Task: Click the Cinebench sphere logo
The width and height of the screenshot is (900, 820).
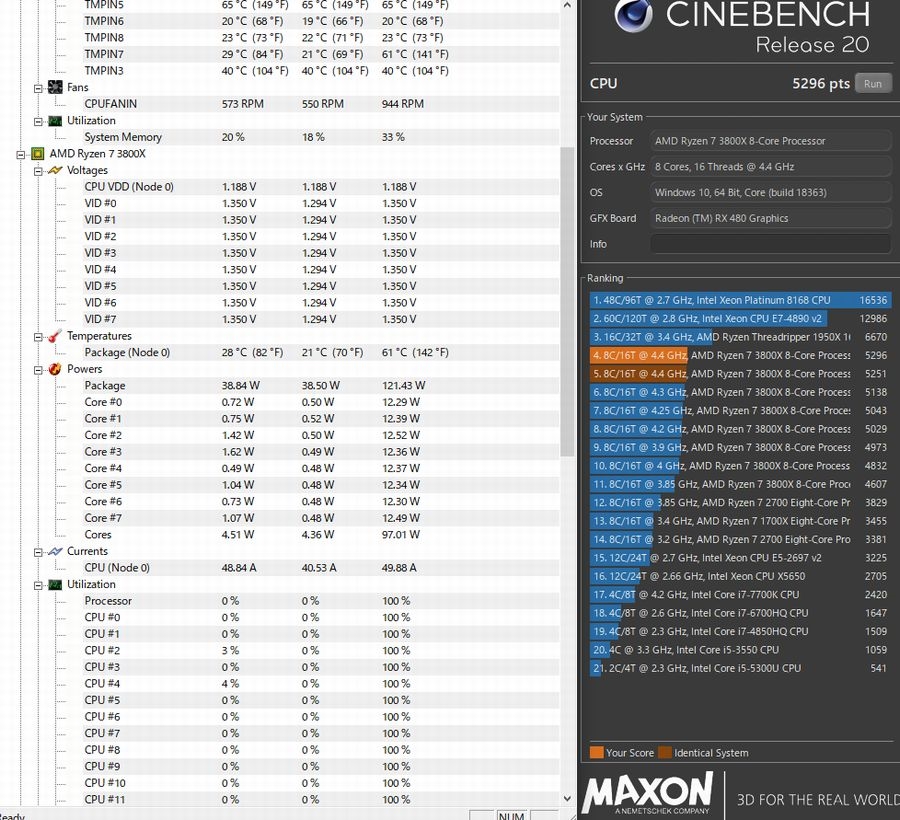Action: (634, 15)
